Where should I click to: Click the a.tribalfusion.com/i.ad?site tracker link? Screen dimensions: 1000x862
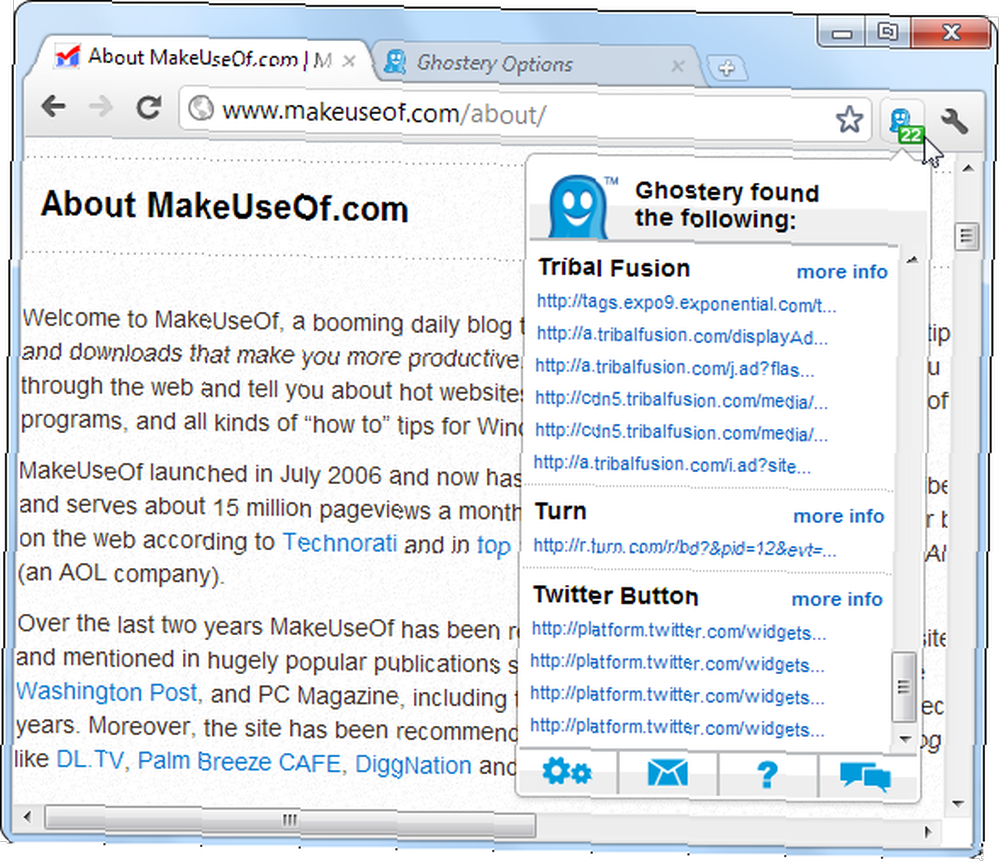coord(672,465)
